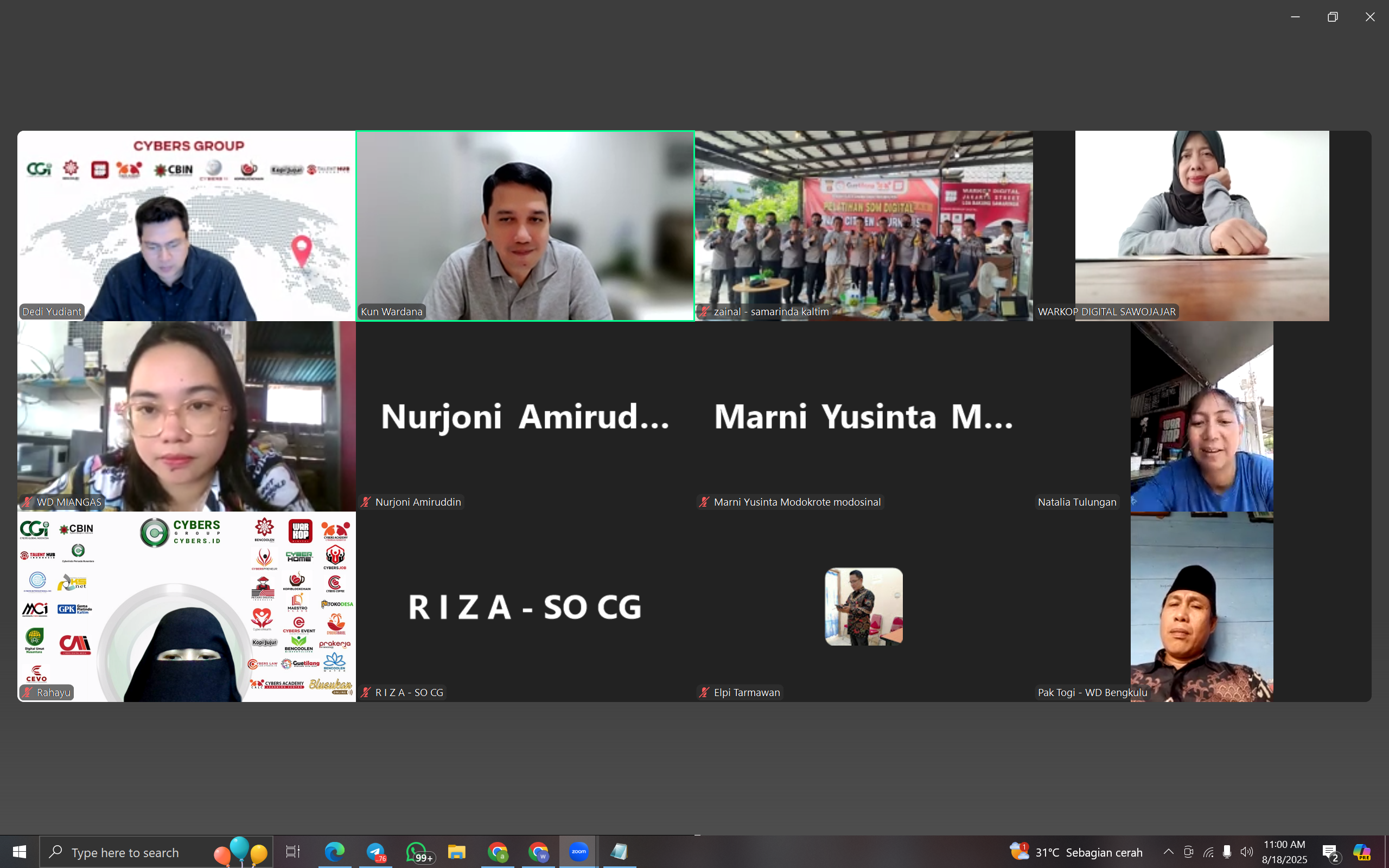This screenshot has height=868, width=1389.
Task: Restore down the Zoom meeting window
Action: click(1332, 17)
